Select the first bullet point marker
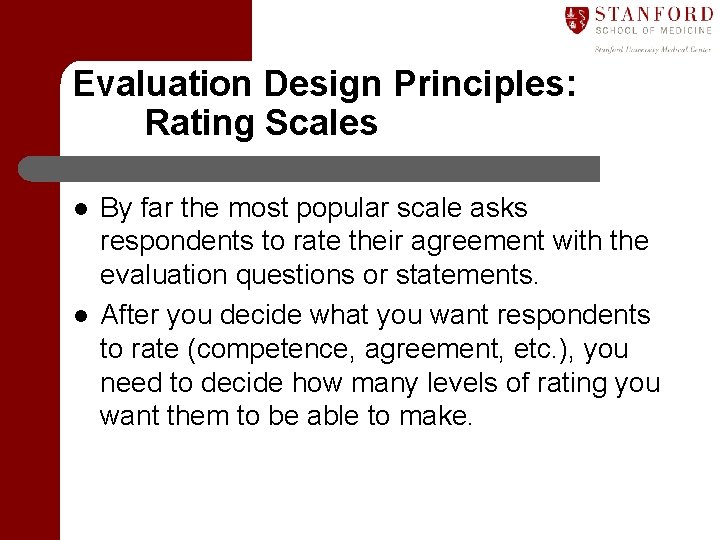Image resolution: width=720 pixels, height=540 pixels. point(81,209)
